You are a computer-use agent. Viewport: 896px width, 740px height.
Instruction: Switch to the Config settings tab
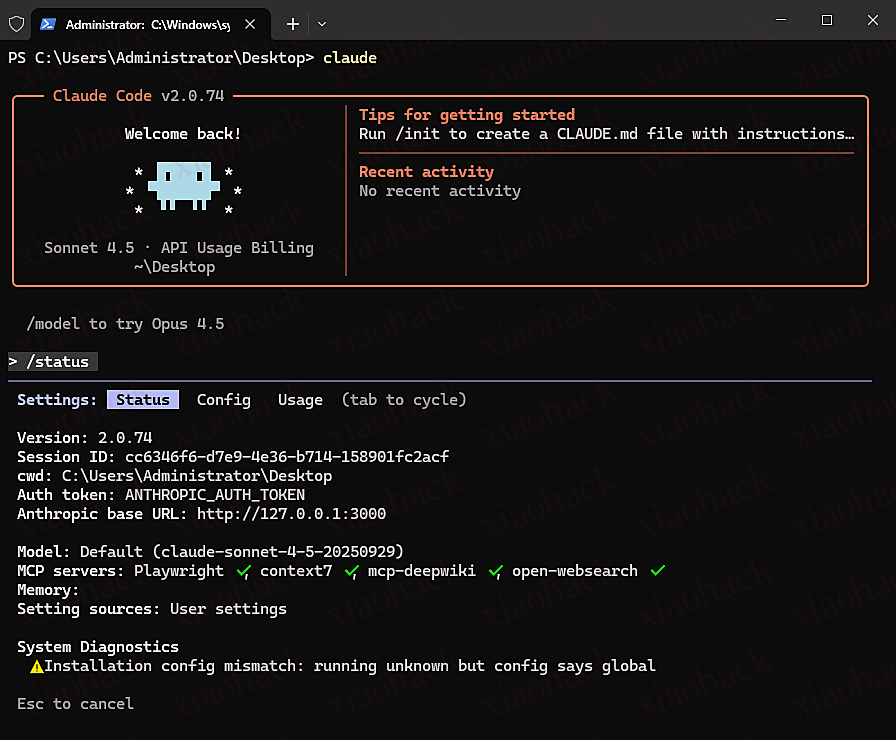(x=223, y=400)
